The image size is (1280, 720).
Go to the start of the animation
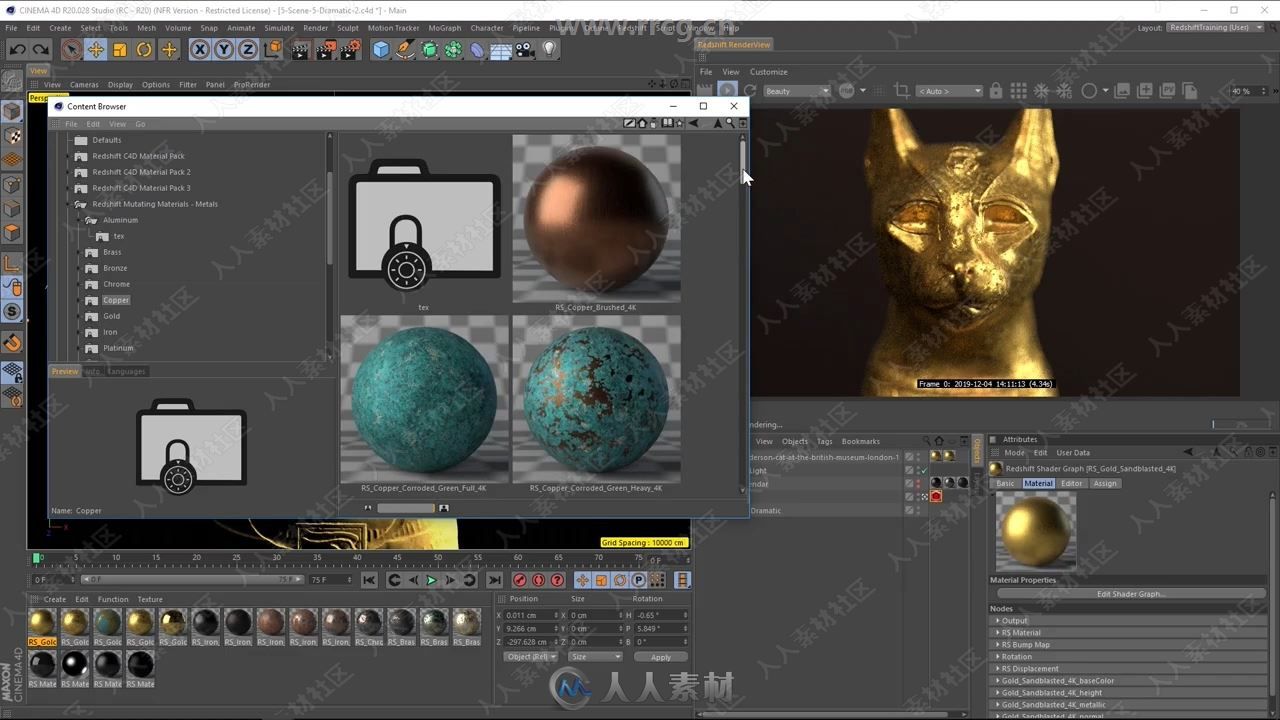point(369,580)
